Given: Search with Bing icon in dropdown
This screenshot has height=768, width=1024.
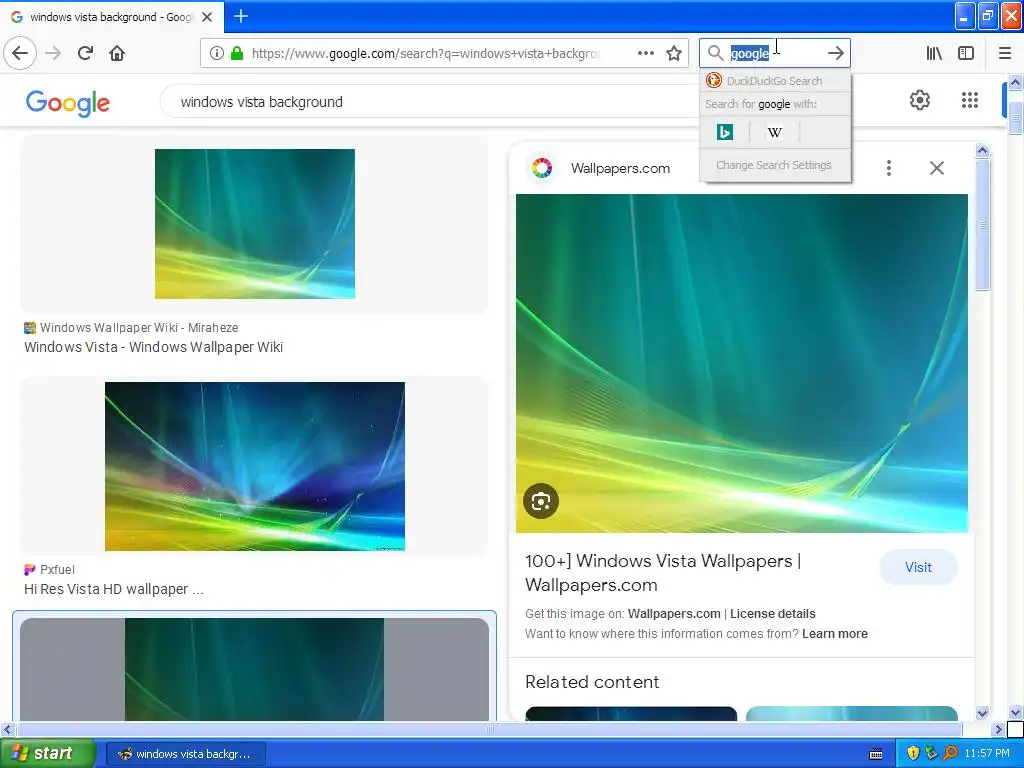Looking at the screenshot, I should click(x=724, y=132).
